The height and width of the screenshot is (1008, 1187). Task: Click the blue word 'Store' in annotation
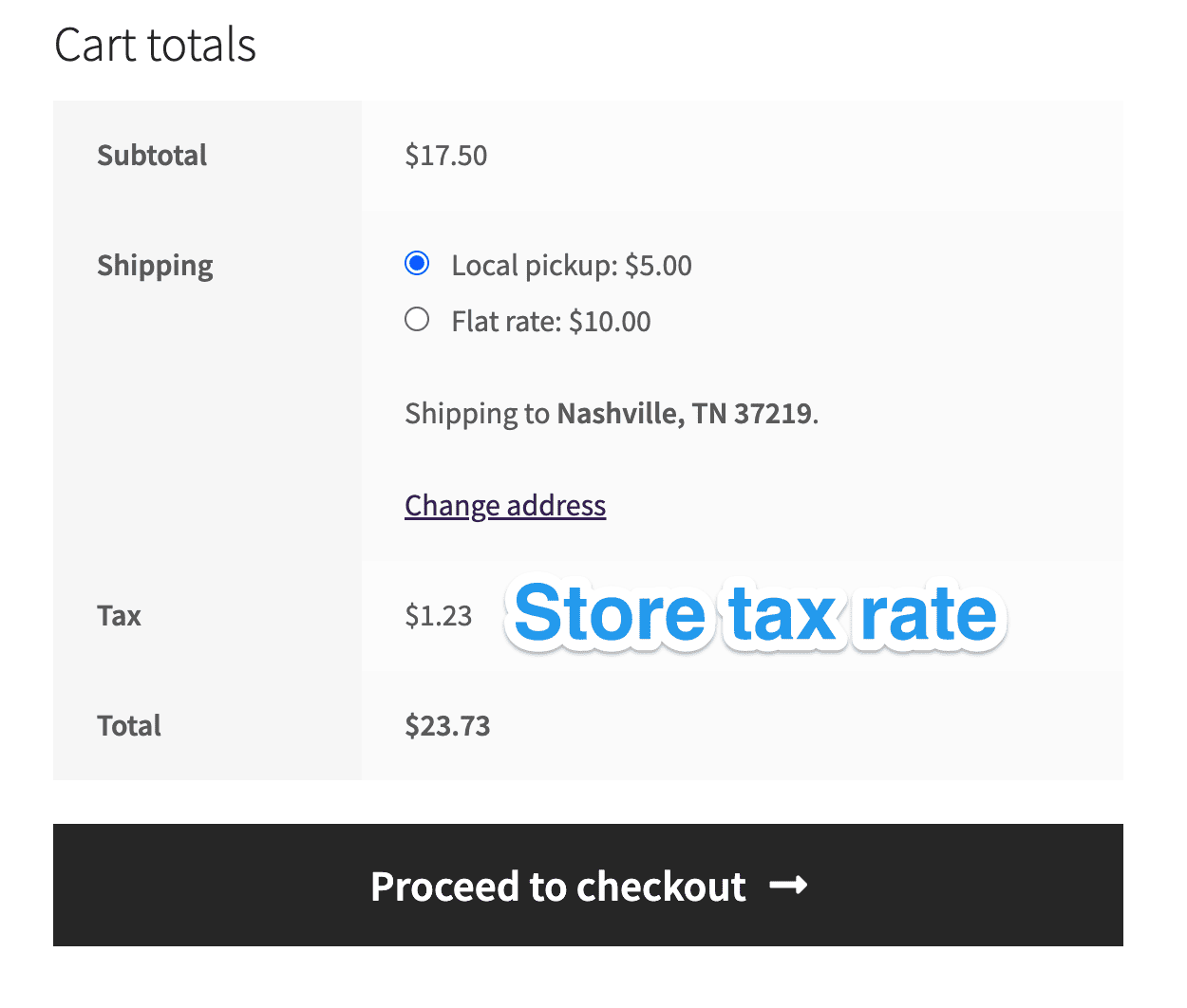609,614
